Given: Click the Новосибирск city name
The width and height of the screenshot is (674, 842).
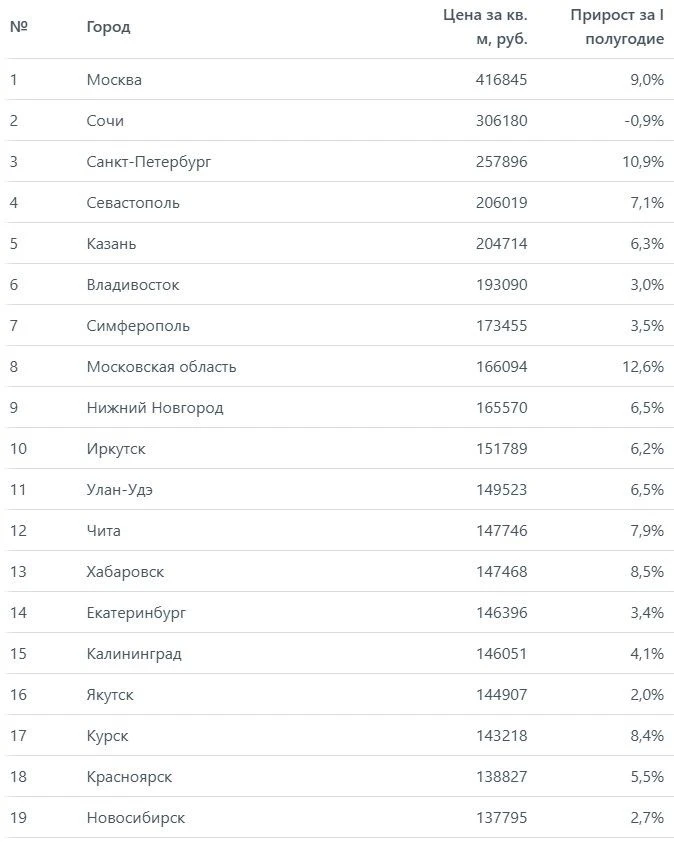Looking at the screenshot, I should coord(135,818).
